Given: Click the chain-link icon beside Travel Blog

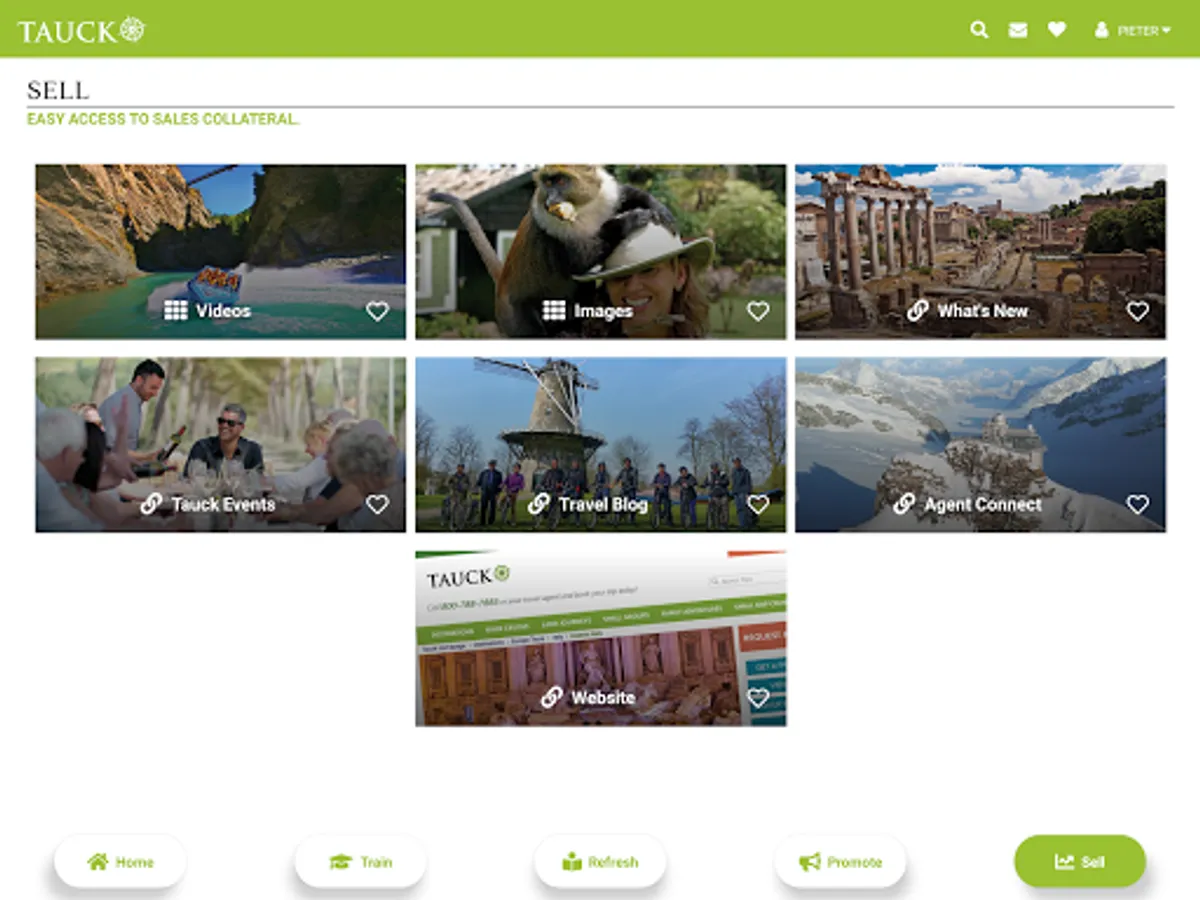Looking at the screenshot, I should point(539,504).
